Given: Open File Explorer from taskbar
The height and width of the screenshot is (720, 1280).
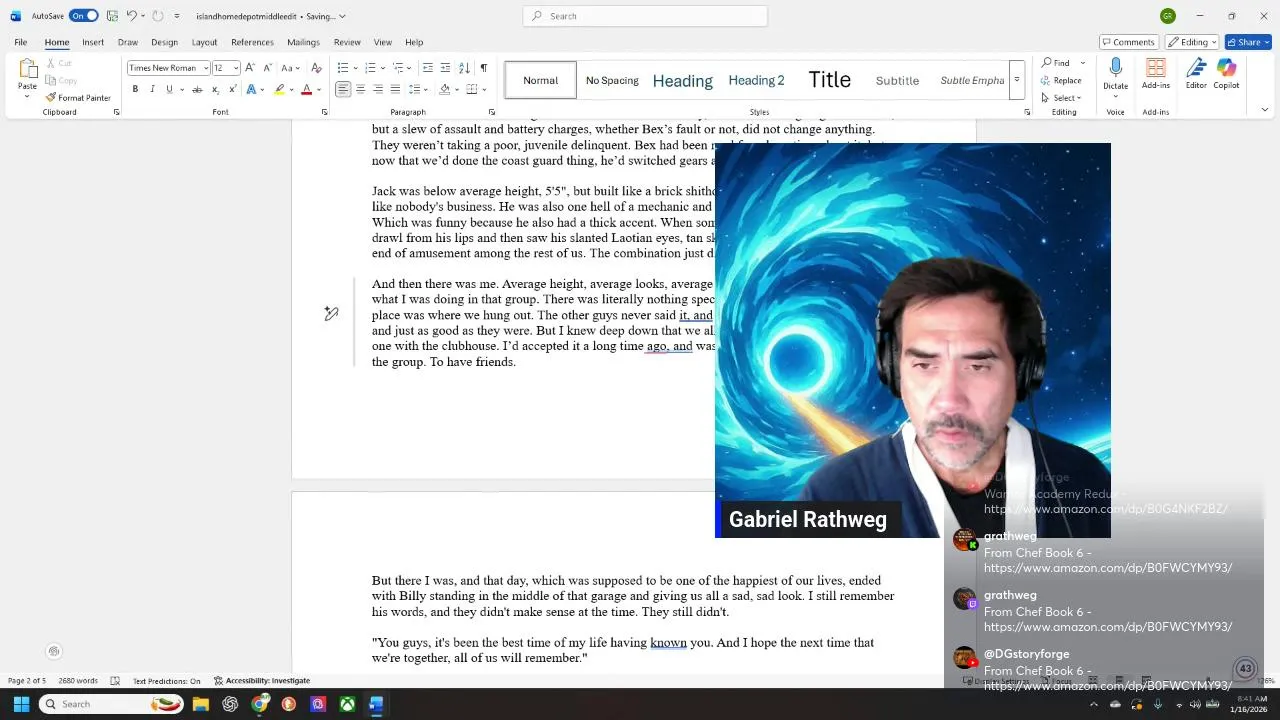Looking at the screenshot, I should coord(201,704).
